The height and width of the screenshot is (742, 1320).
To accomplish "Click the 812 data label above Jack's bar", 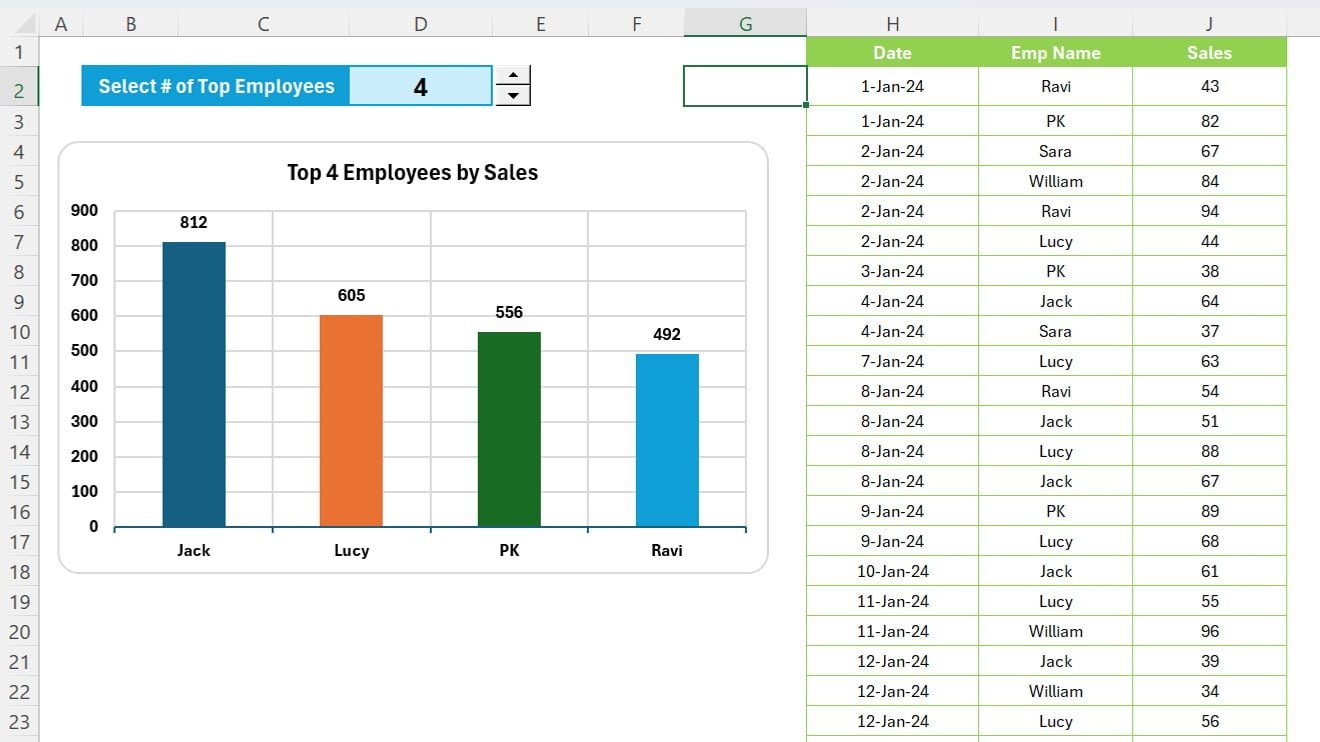I will coord(193,223).
